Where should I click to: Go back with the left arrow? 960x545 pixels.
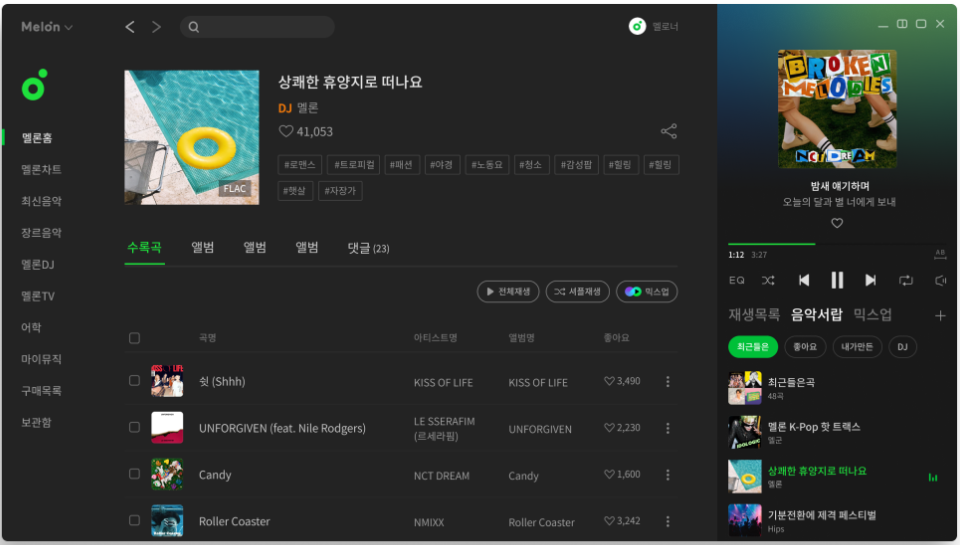click(130, 27)
